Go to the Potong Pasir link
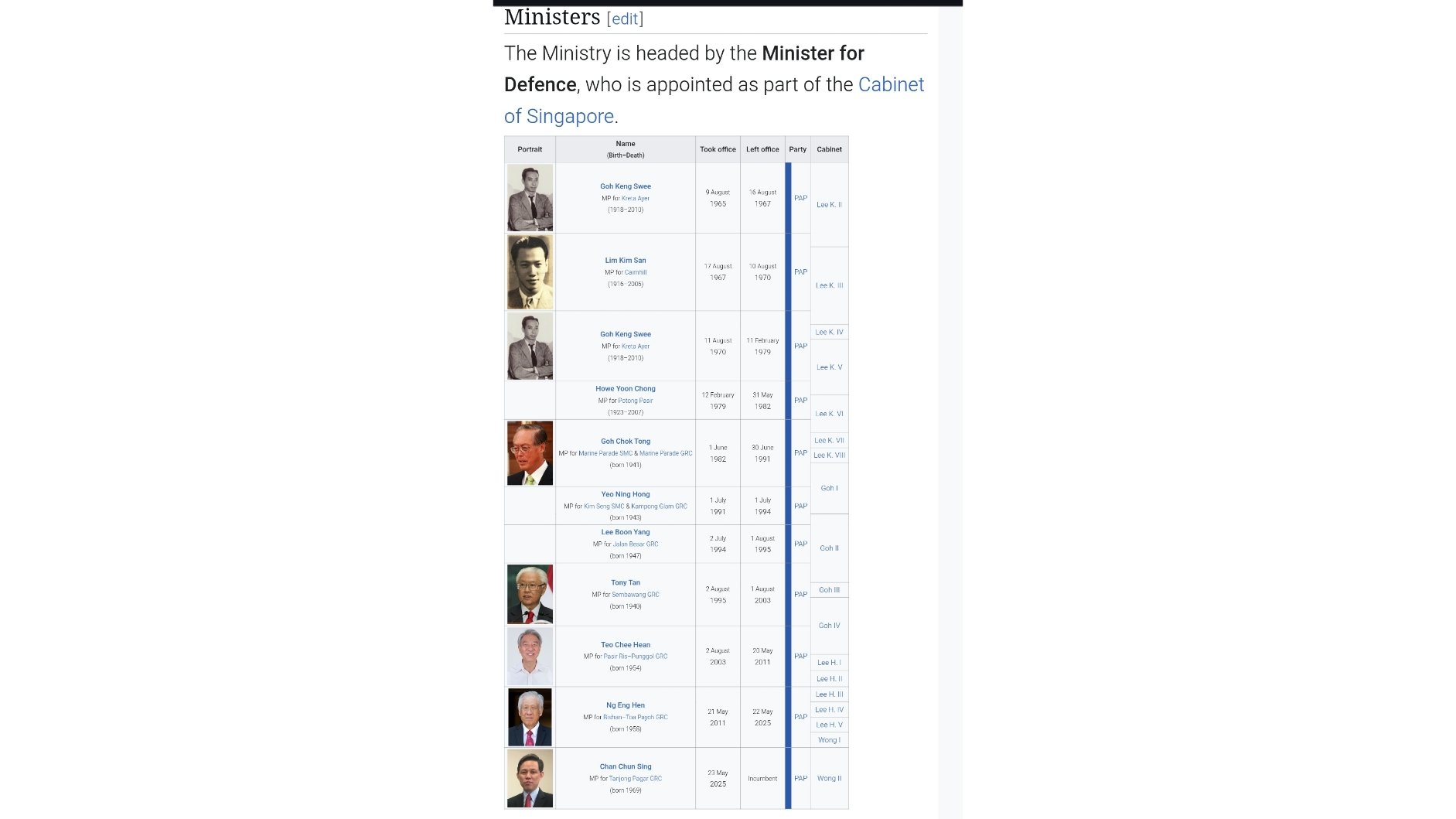Viewport: 1456px width, 819px height. (635, 401)
